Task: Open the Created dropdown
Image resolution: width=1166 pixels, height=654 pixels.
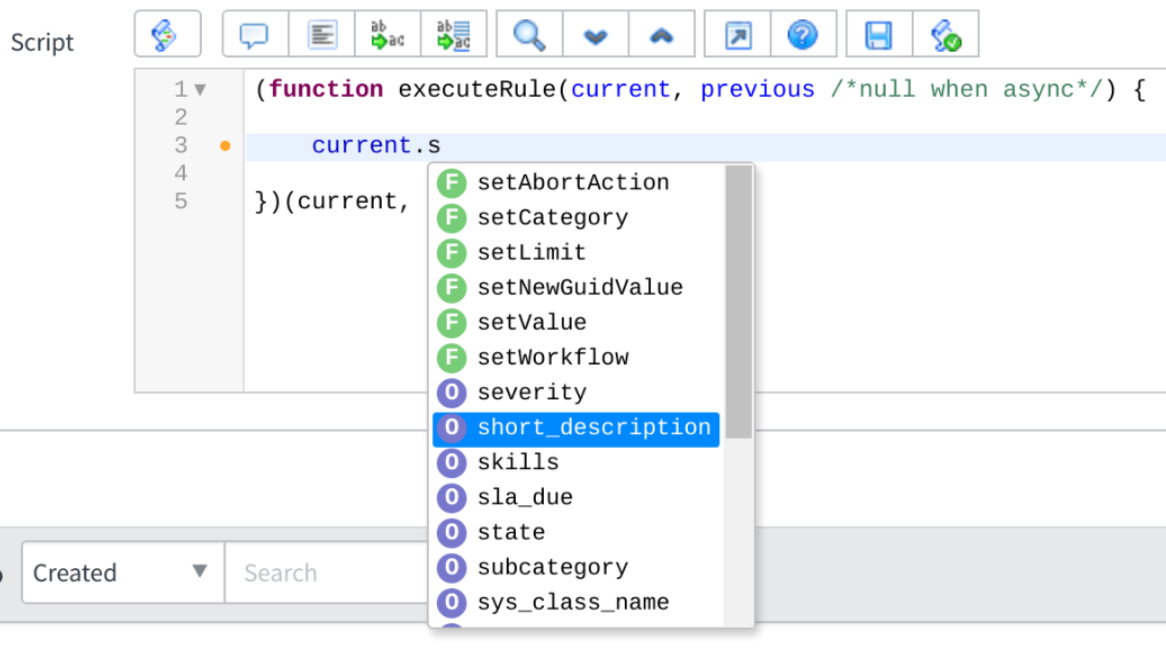Action: tap(123, 572)
